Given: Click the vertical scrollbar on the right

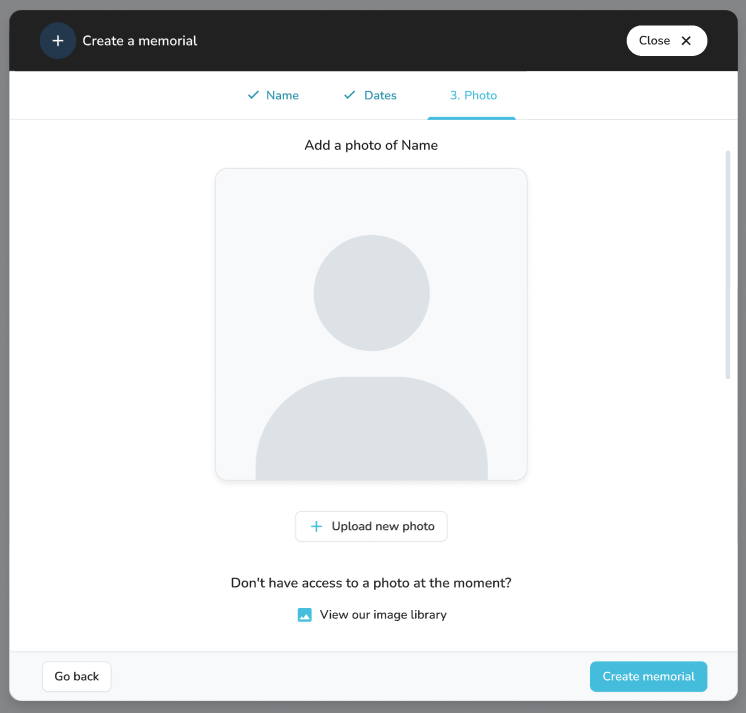Looking at the screenshot, I should click(727, 264).
